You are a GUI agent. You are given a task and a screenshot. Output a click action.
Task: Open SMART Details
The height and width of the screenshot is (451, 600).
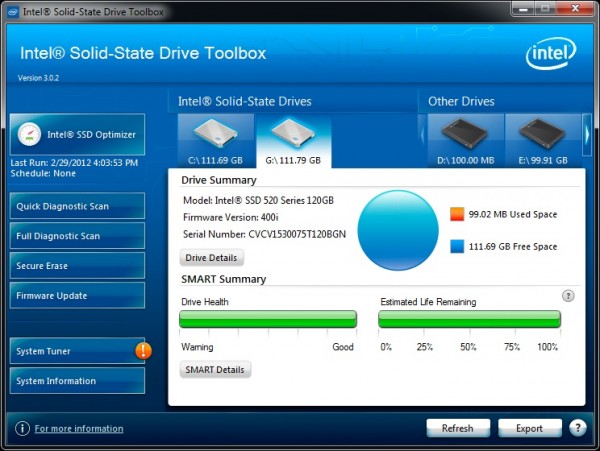215,370
